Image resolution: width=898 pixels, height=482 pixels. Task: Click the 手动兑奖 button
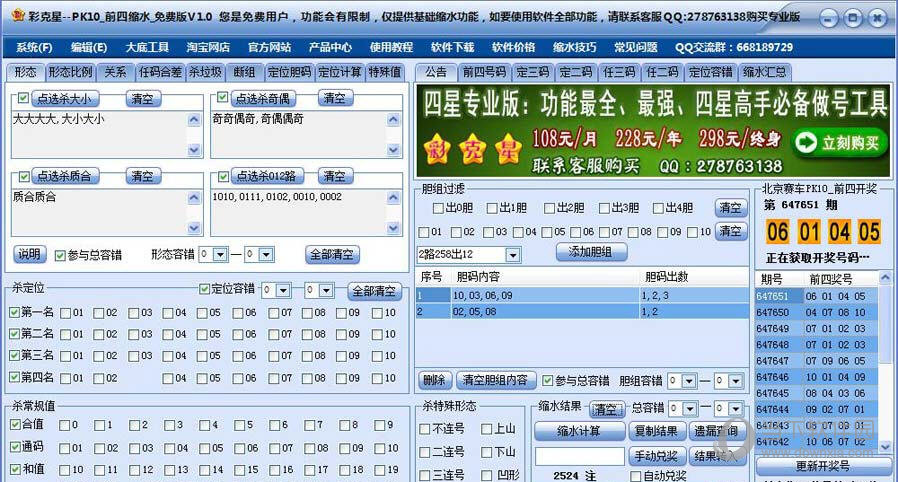[x=656, y=456]
